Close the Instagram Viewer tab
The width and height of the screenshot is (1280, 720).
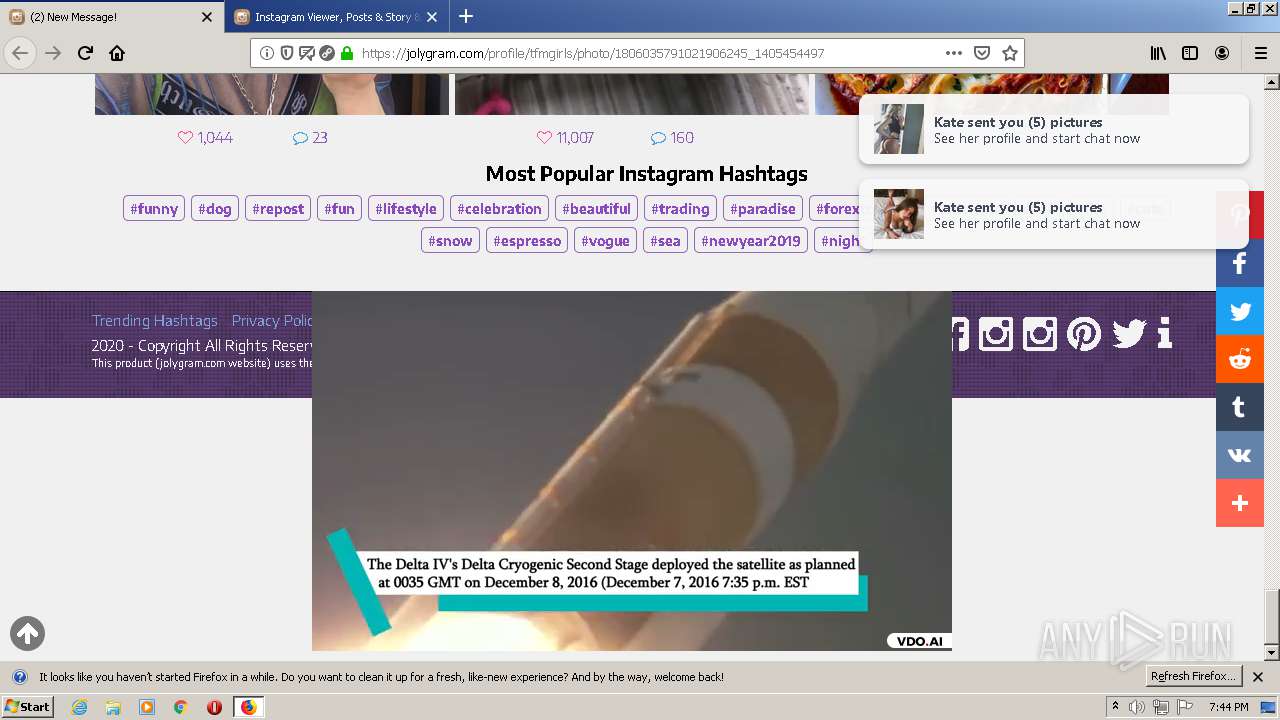pos(431,17)
